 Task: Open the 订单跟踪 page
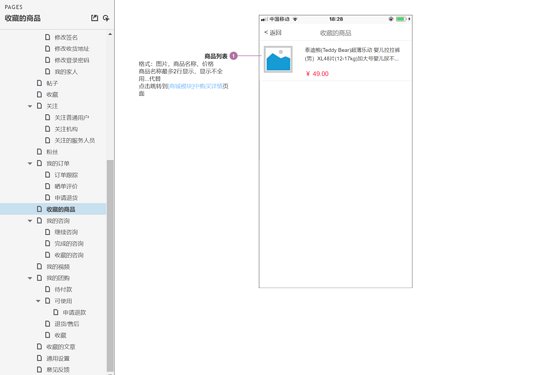tap(66, 175)
